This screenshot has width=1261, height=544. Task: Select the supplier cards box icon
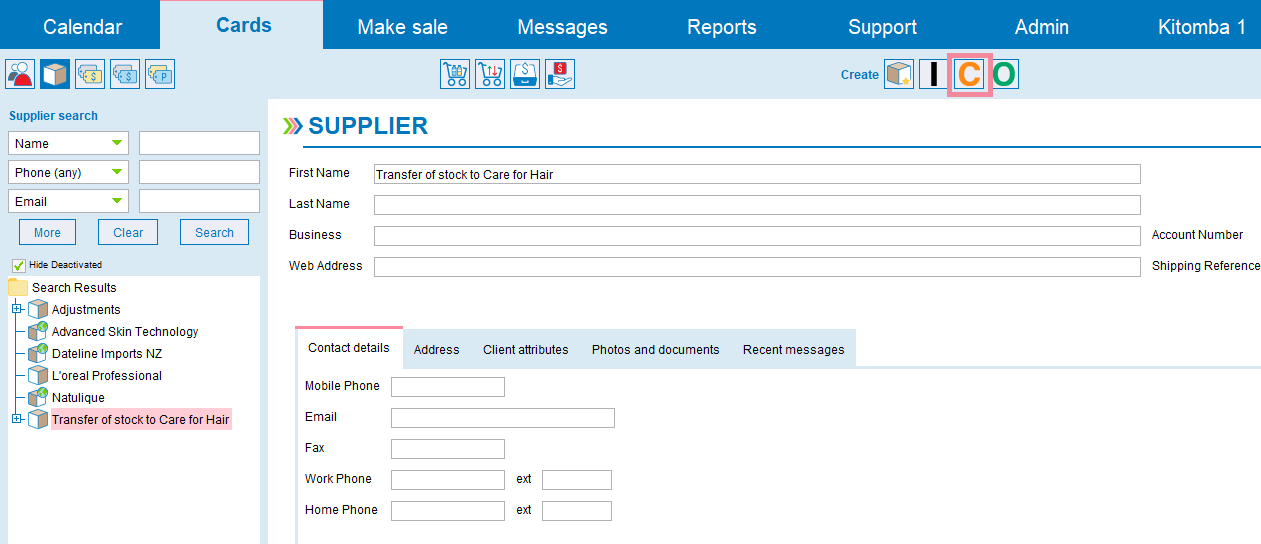tap(55, 74)
